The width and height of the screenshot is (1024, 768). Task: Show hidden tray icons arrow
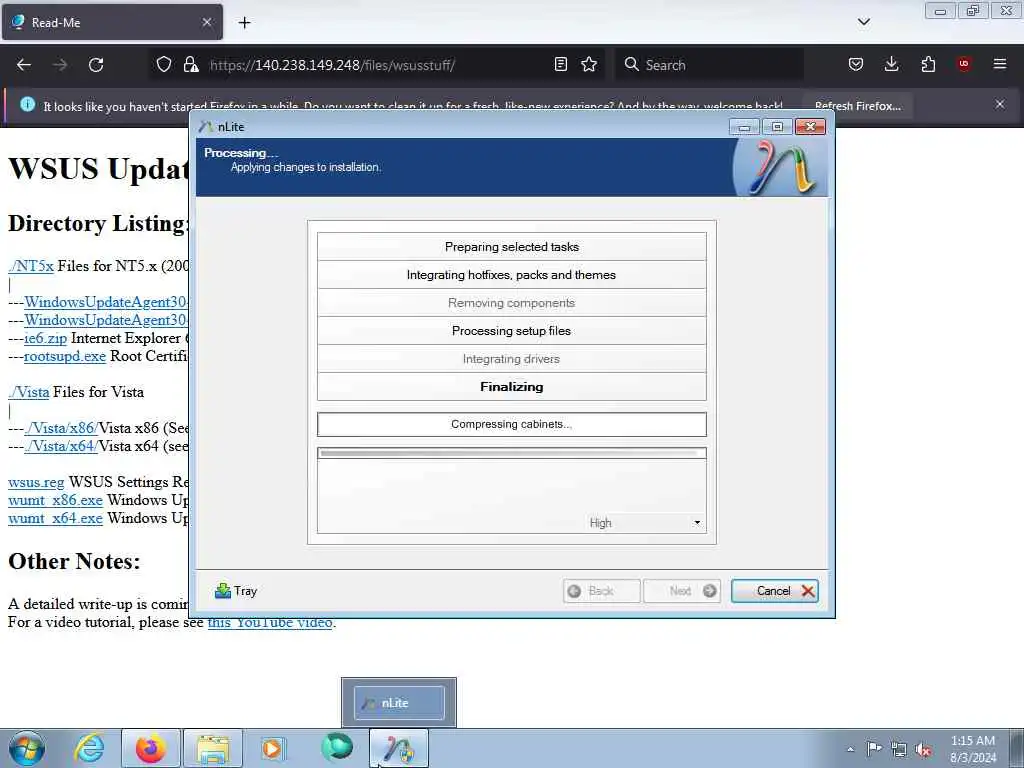(x=850, y=749)
